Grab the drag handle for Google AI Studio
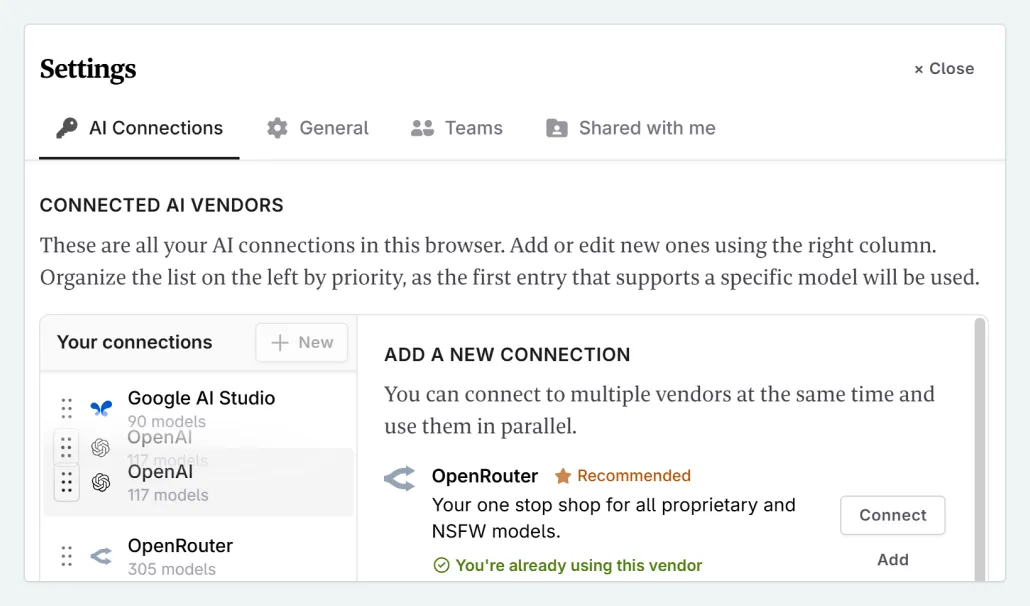Image resolution: width=1030 pixels, height=606 pixels. tap(67, 408)
